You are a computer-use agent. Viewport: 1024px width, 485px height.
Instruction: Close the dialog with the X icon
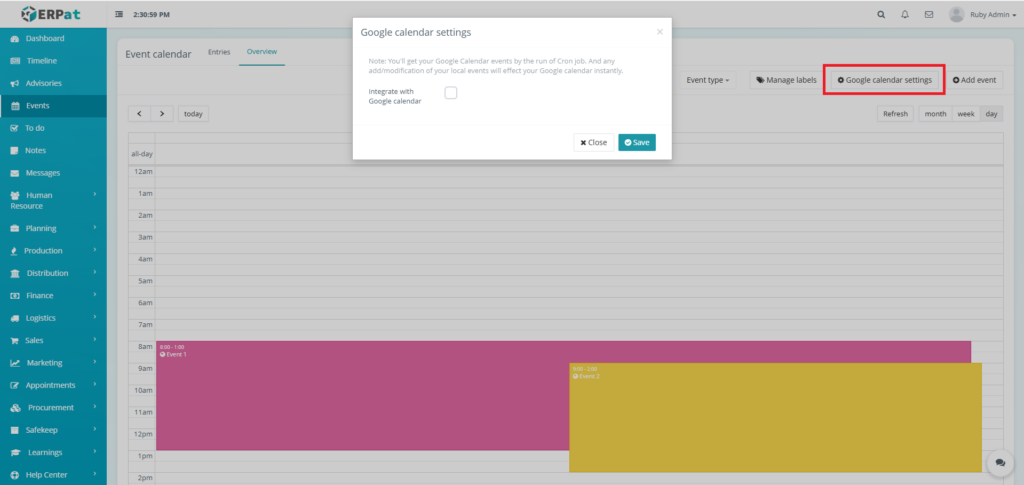click(x=660, y=31)
